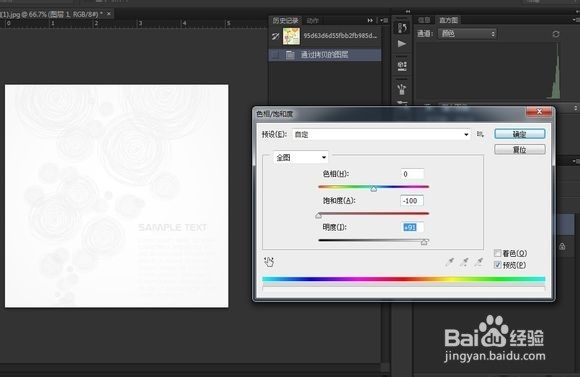Select the on-image adjustment hand tool
This screenshot has height=377, width=580.
pyautogui.click(x=269, y=262)
